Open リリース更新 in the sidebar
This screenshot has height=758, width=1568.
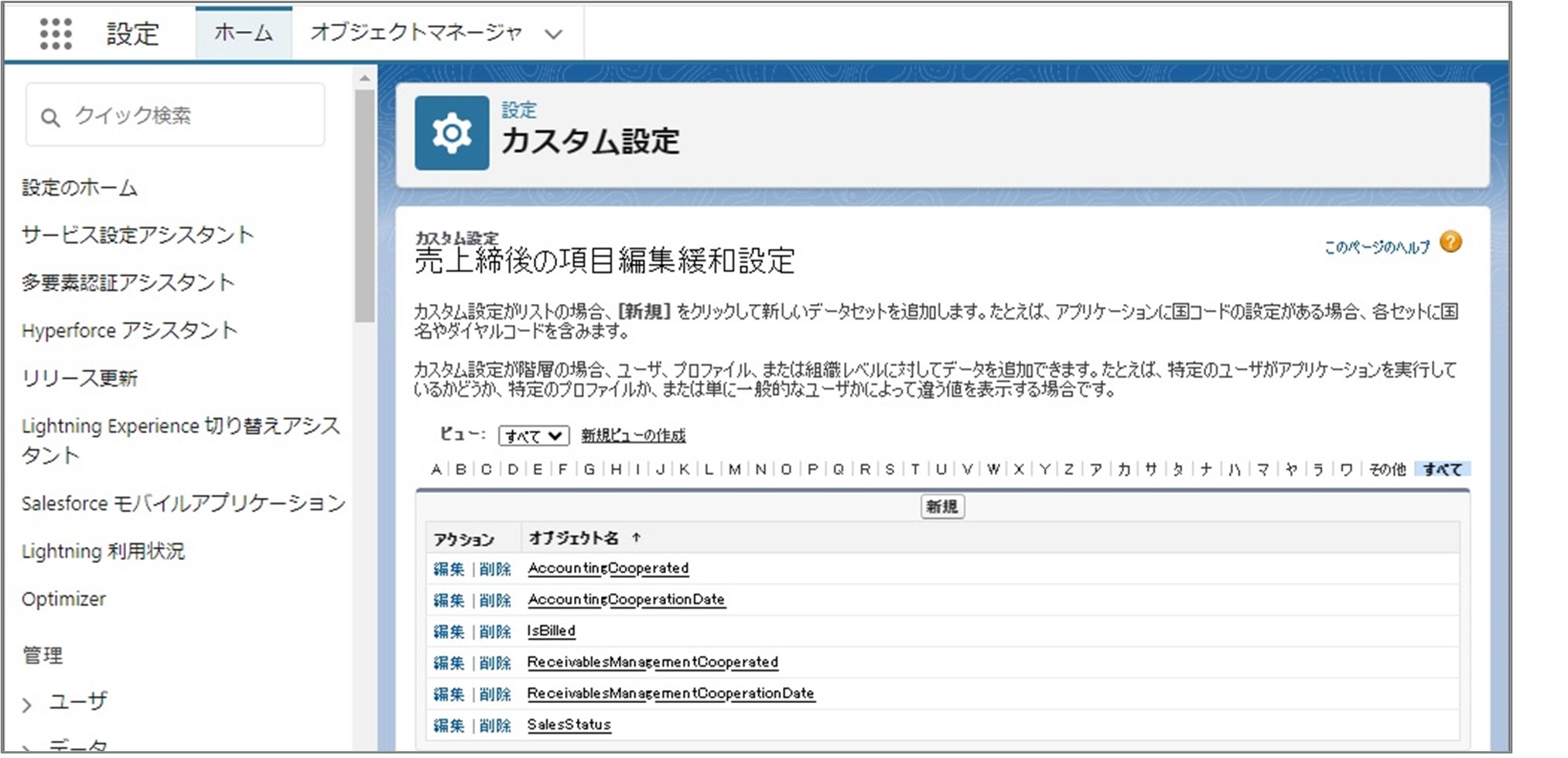tap(80, 378)
